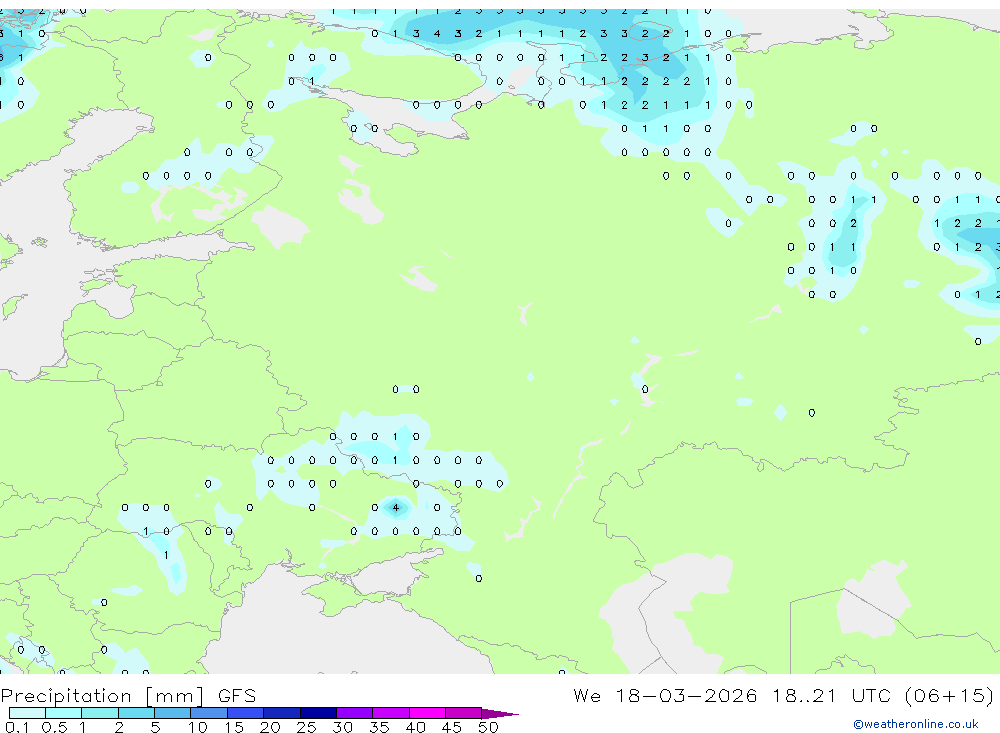Pick the legend swatch between 35 and 40
This screenshot has width=1000, height=733.
pyautogui.click(x=390, y=713)
